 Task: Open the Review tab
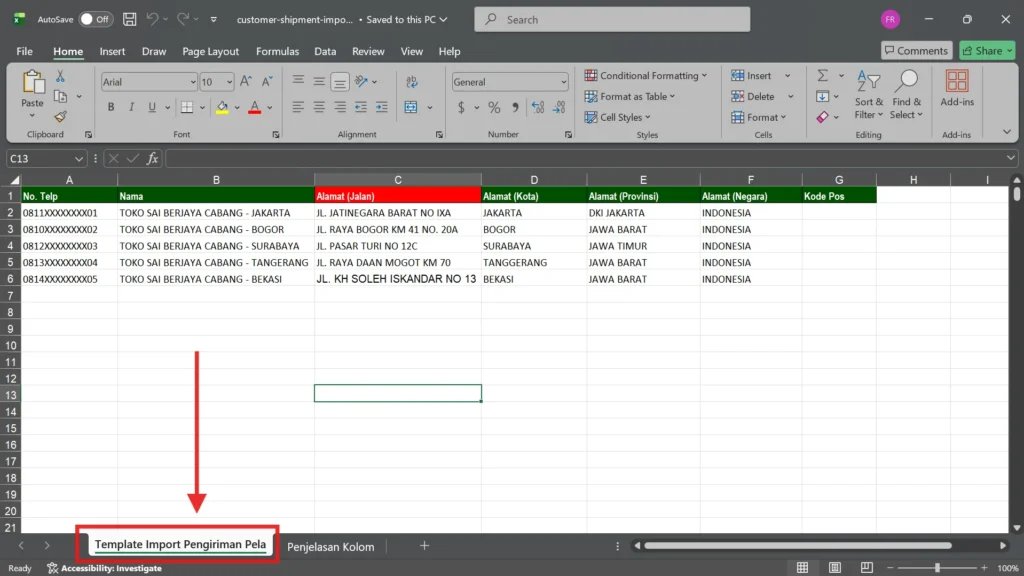(x=368, y=51)
